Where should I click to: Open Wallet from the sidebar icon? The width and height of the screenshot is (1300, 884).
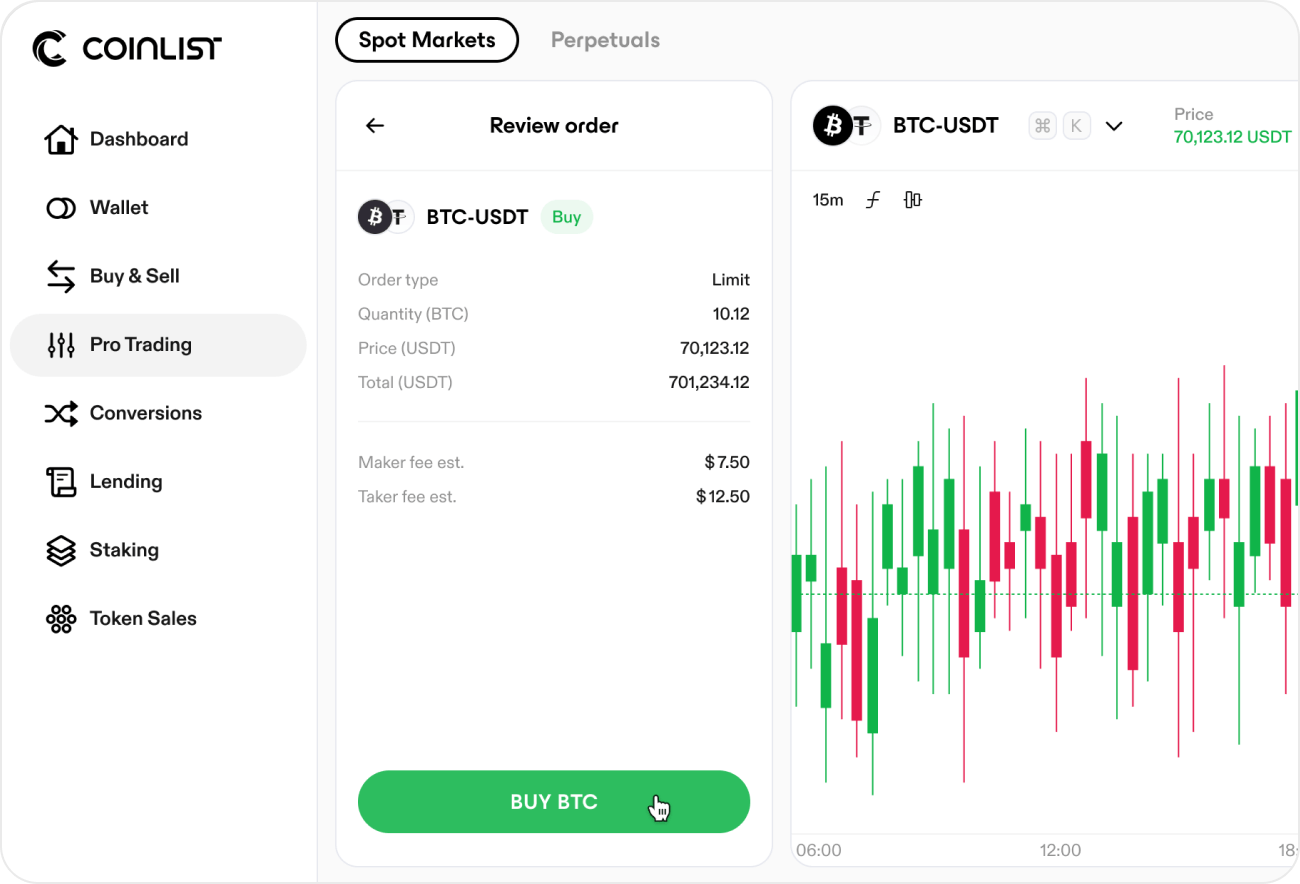61,208
